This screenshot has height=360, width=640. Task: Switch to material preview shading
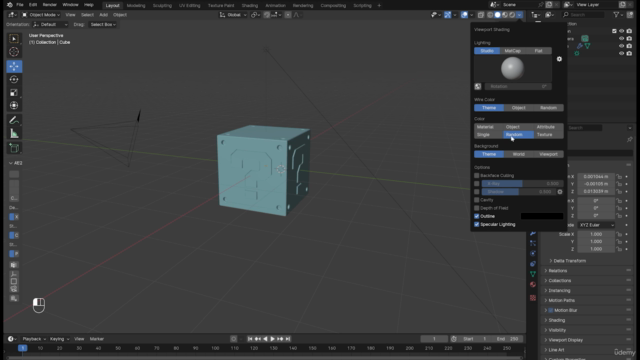(x=504, y=15)
